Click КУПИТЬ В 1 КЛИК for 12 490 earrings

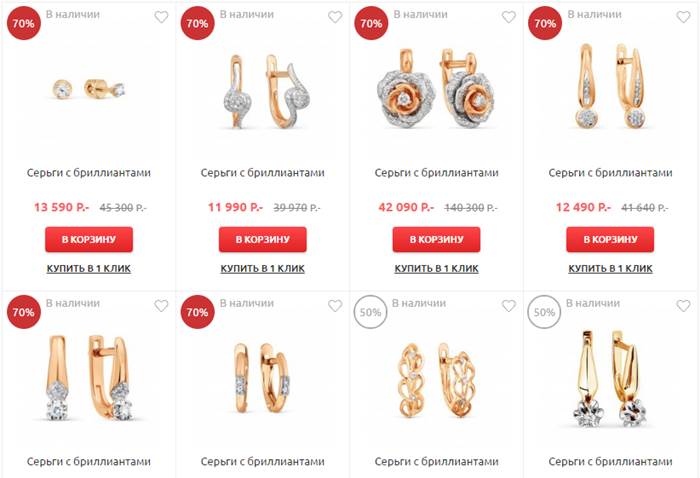(610, 269)
